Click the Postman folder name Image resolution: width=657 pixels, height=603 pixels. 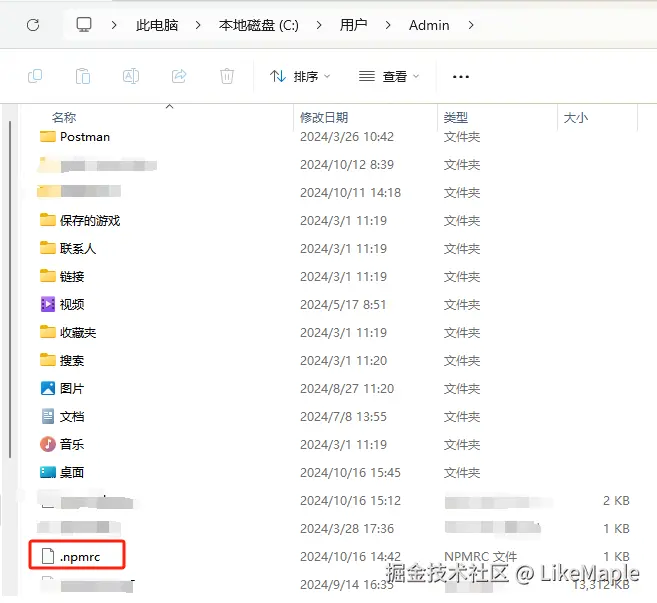pos(85,137)
